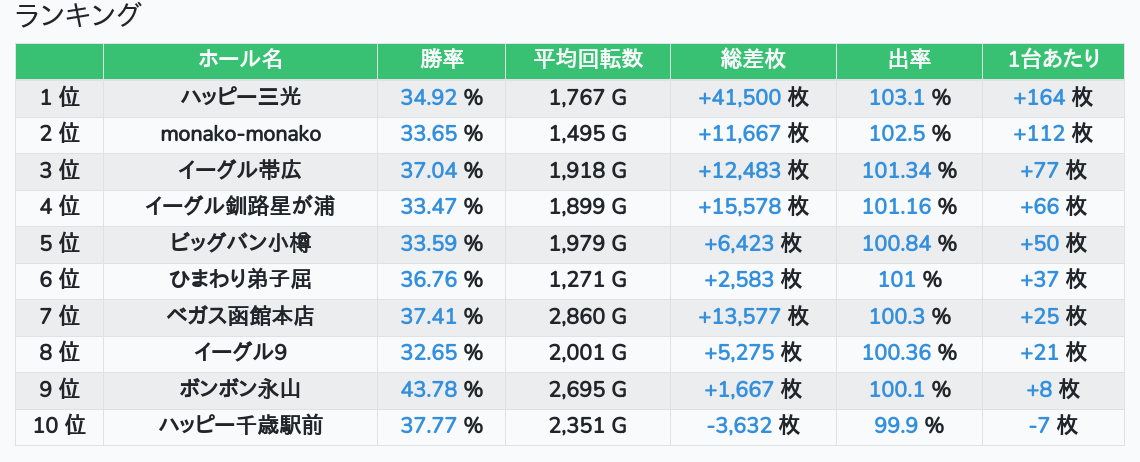Click the 43.78 win rate value
This screenshot has width=1140, height=462.
pos(428,390)
